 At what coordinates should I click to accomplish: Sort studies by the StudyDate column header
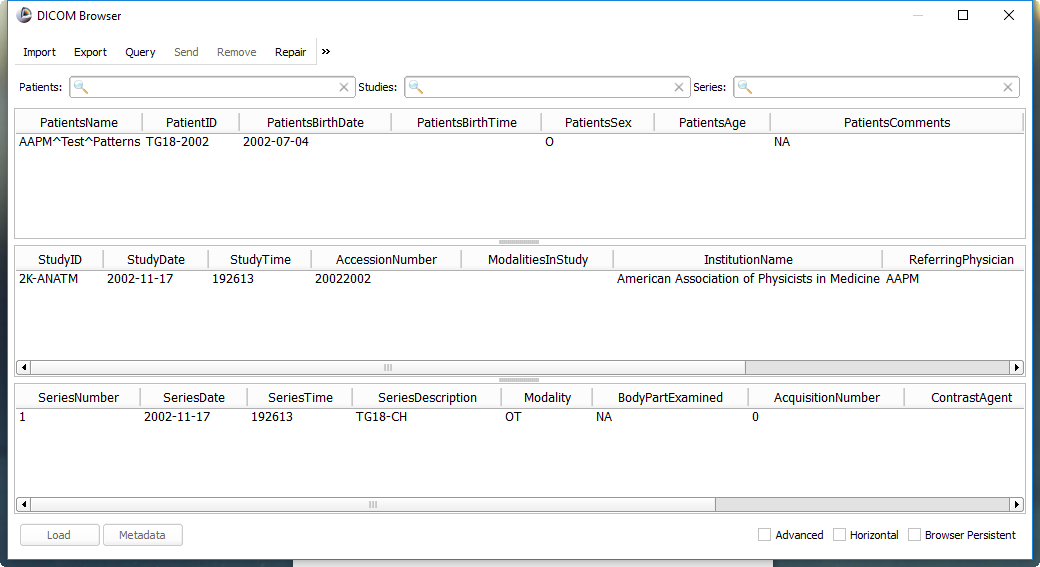tap(155, 259)
